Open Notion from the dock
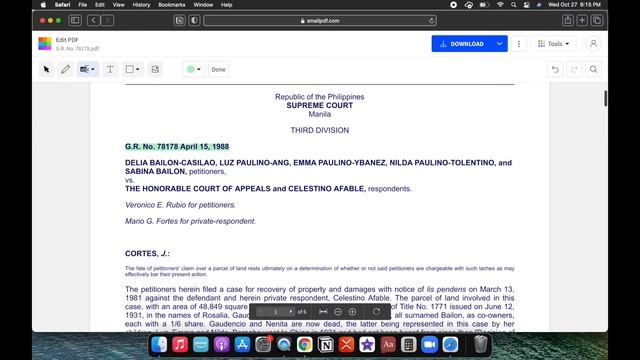Image resolution: width=640 pixels, height=360 pixels. [x=325, y=344]
